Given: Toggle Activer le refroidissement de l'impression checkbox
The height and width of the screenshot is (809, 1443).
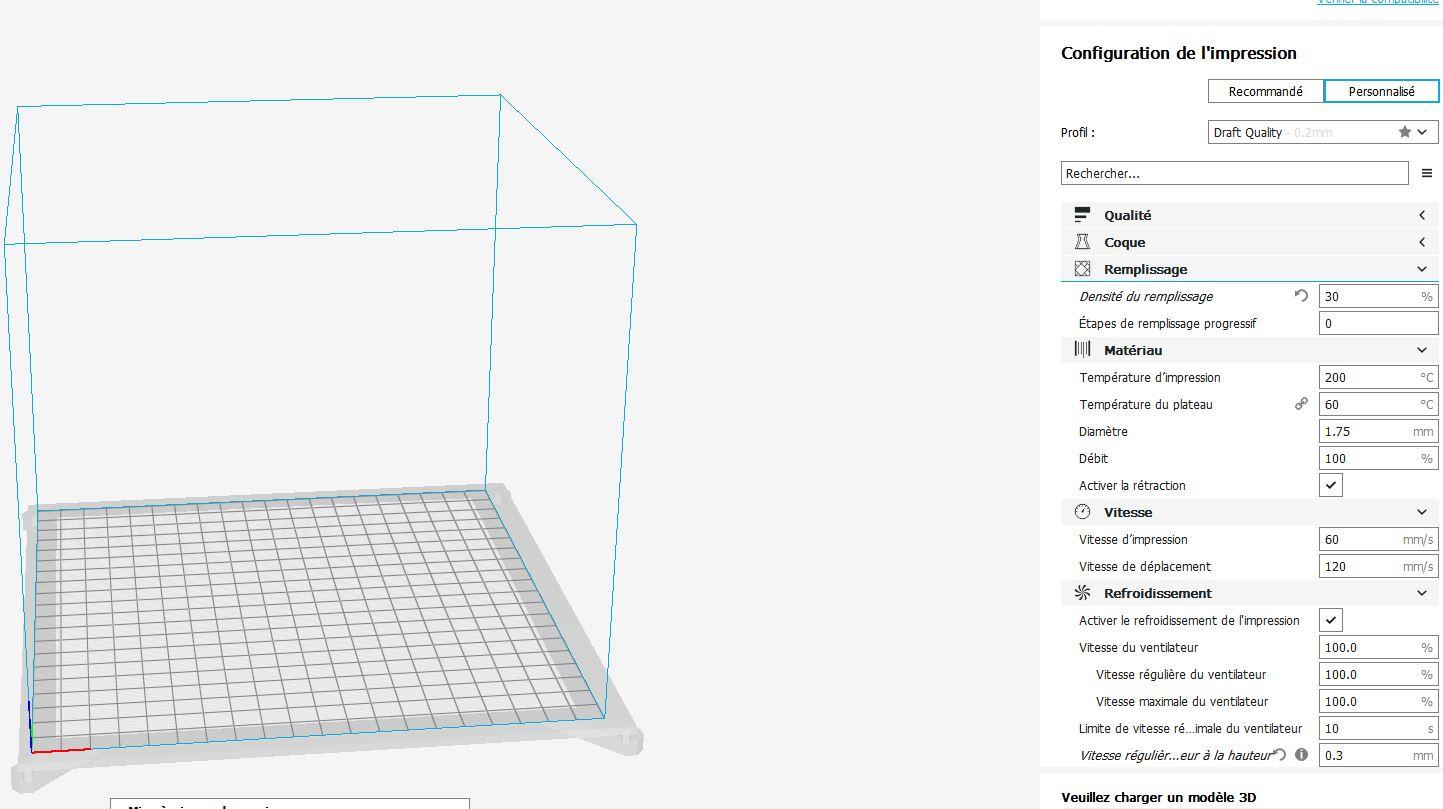Looking at the screenshot, I should [x=1331, y=620].
